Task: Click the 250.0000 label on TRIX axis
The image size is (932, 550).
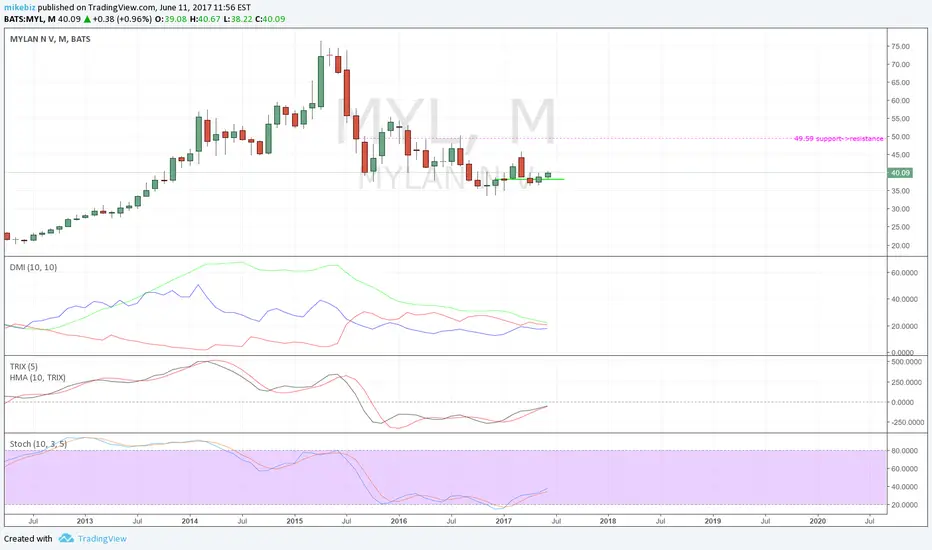Action: (x=906, y=382)
